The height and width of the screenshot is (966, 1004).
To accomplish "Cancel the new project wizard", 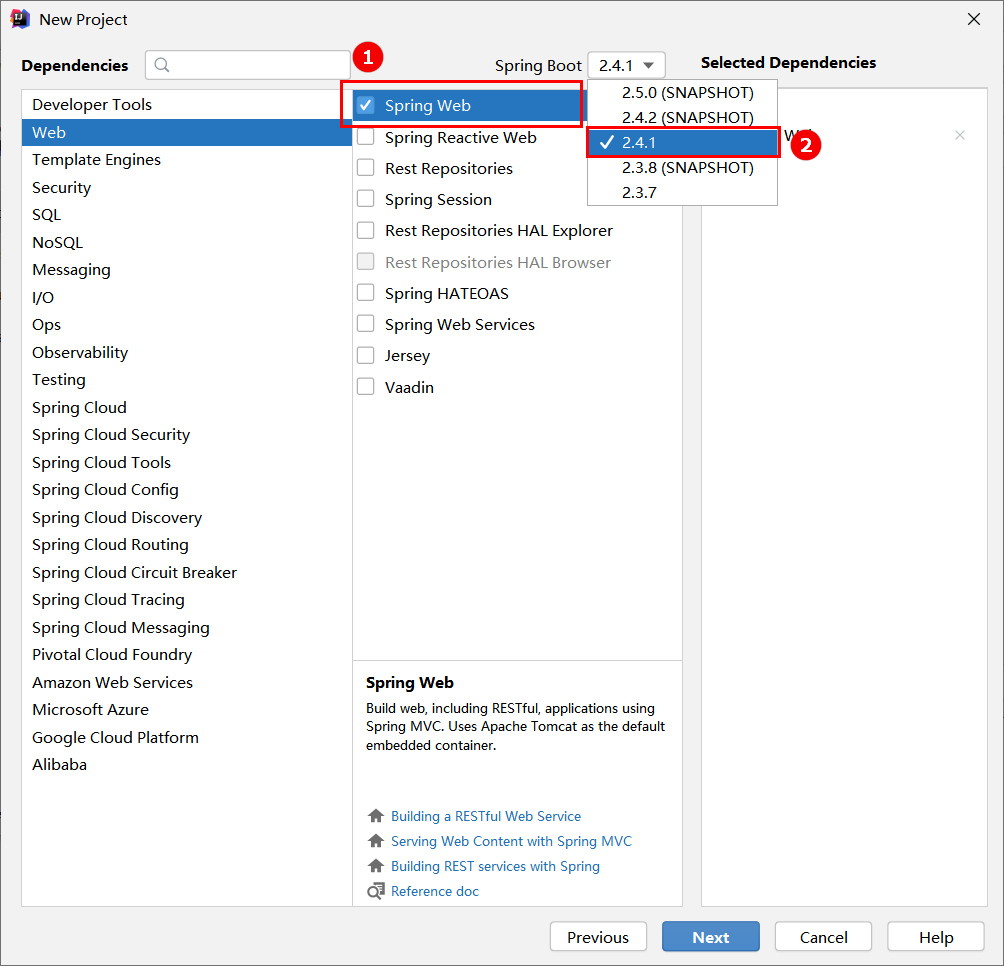I will (823, 937).
